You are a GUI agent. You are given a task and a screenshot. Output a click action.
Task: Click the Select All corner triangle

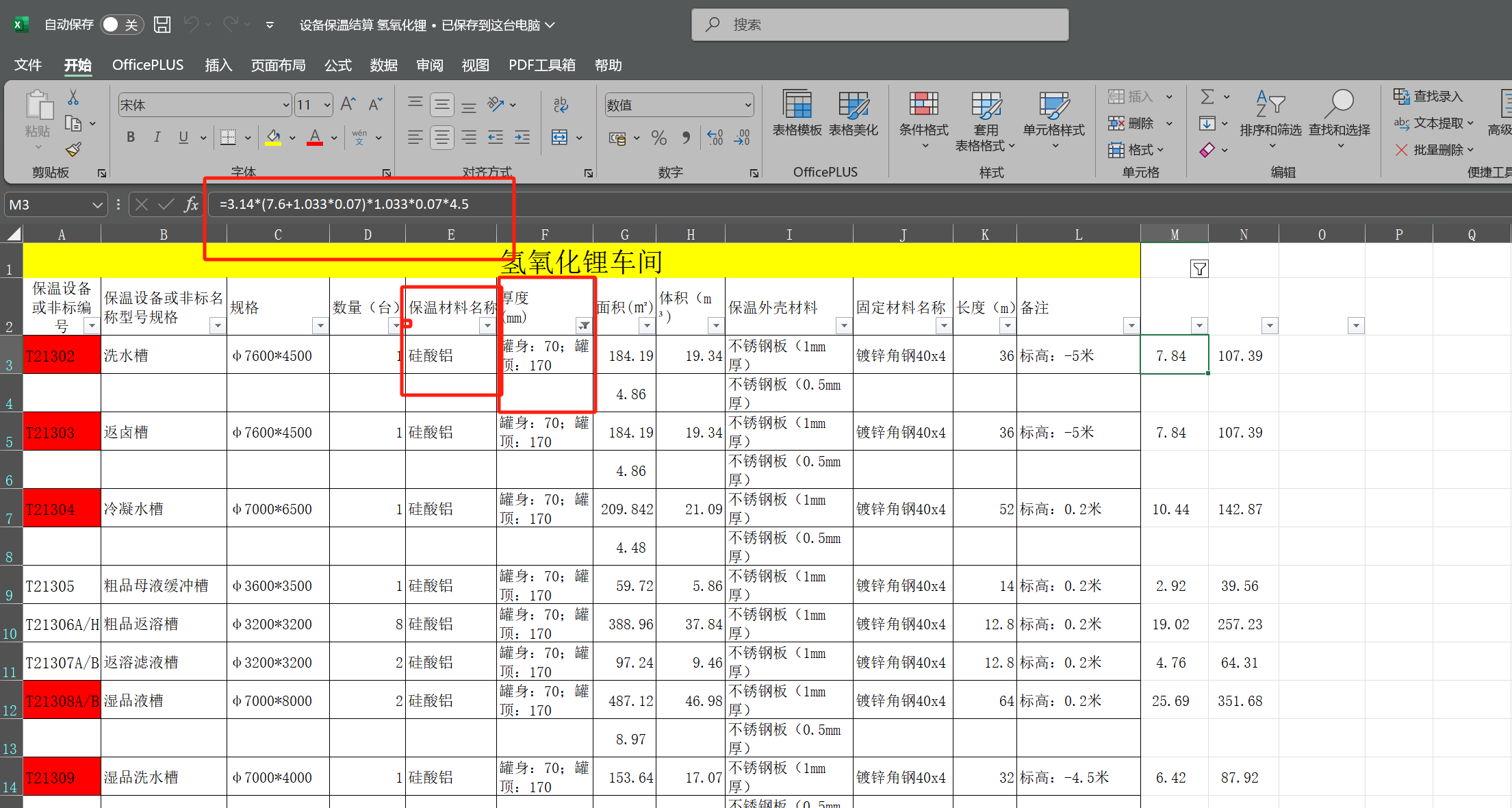[13, 234]
